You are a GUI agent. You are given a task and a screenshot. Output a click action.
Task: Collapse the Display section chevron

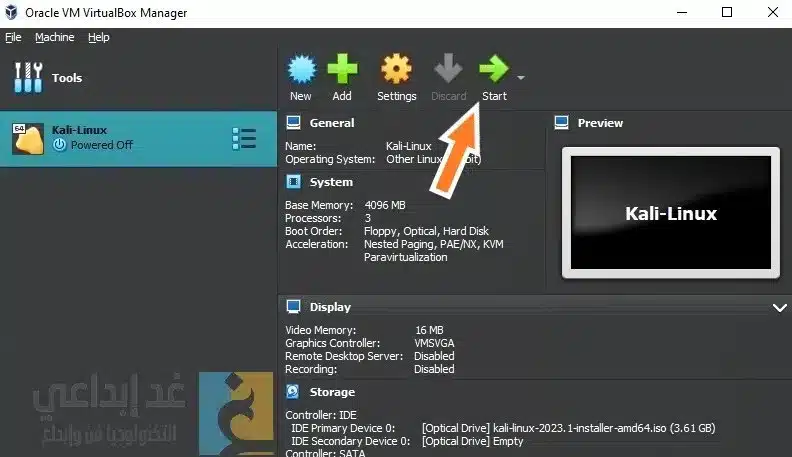779,308
